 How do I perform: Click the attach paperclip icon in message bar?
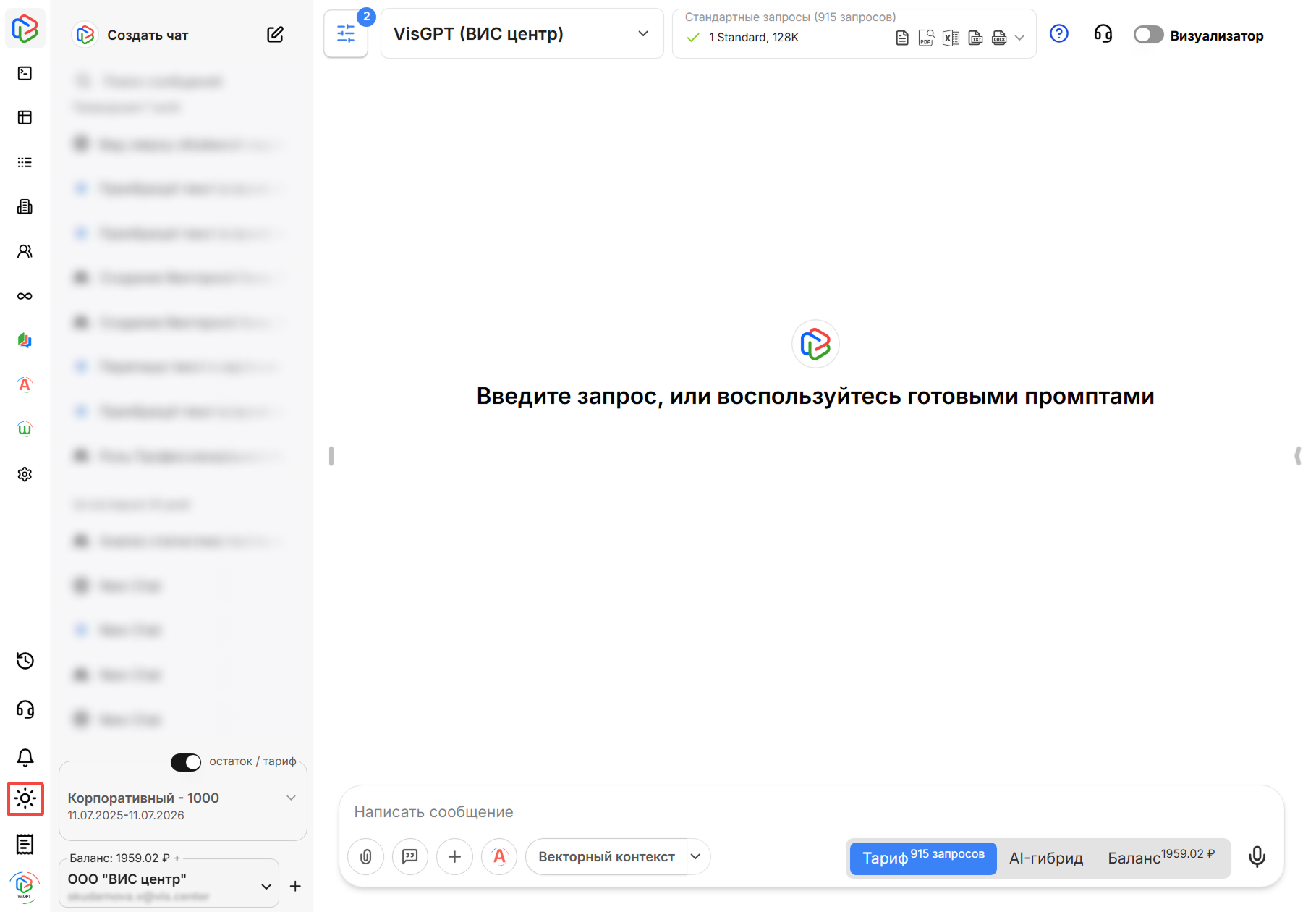coord(365,856)
